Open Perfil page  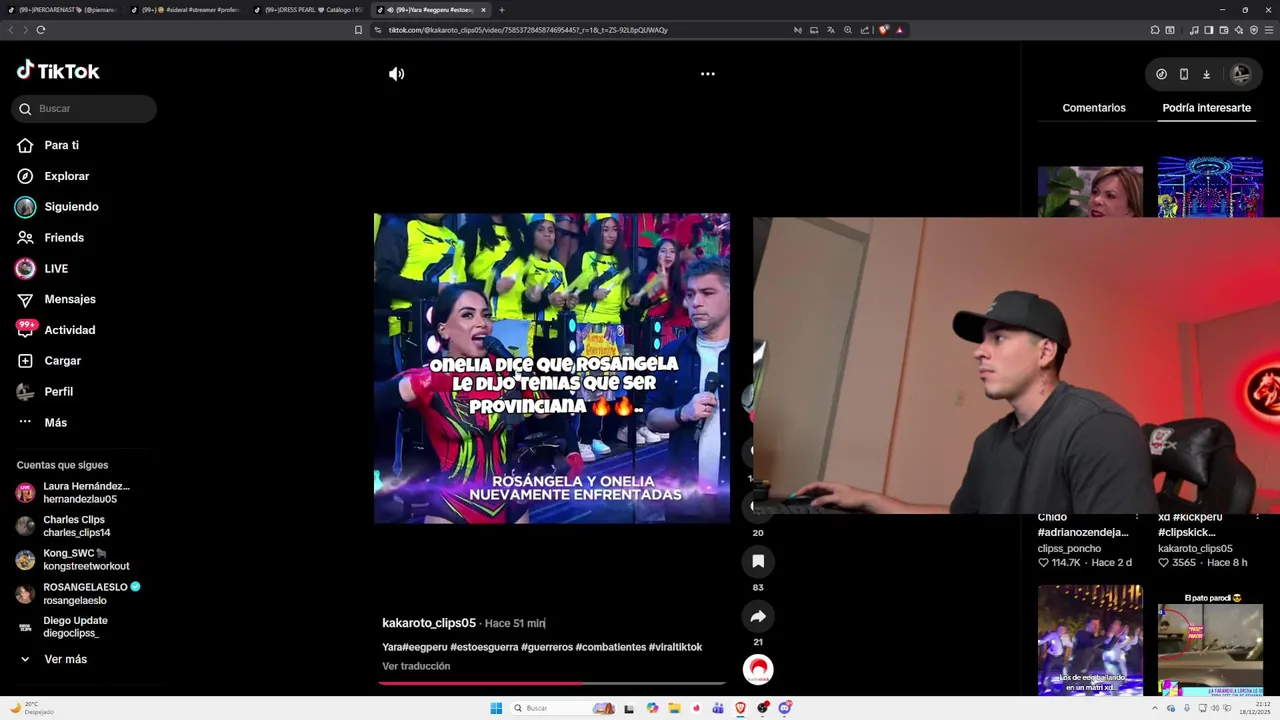[58, 392]
